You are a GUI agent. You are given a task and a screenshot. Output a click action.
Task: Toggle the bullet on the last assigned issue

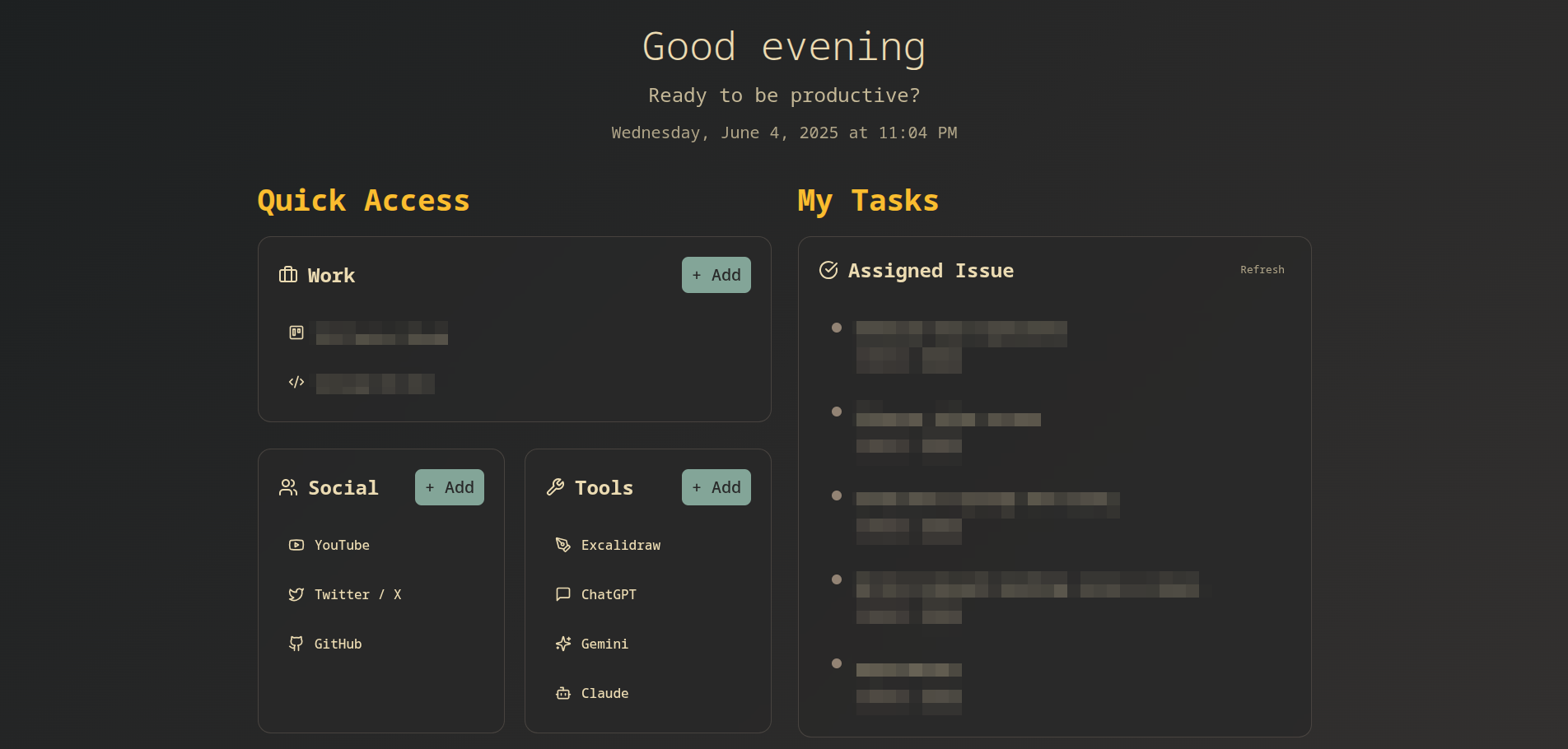coord(837,663)
